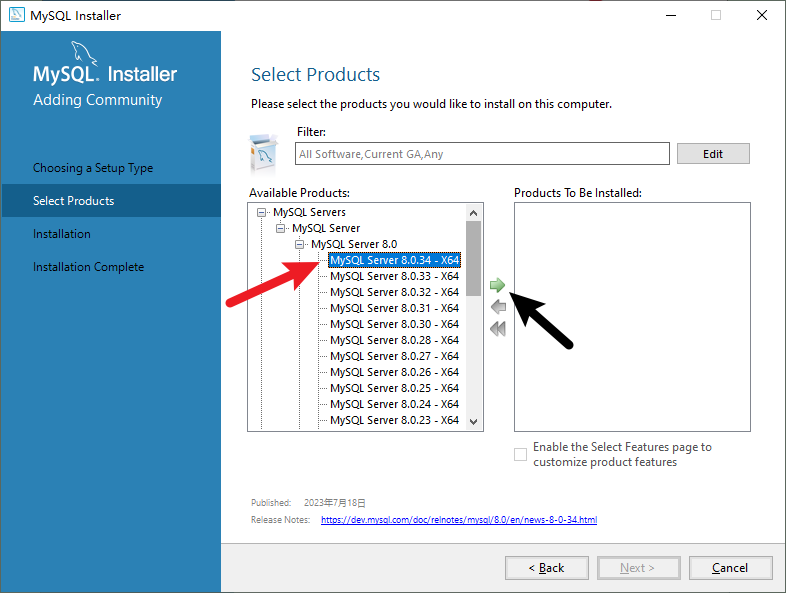
Task: Click the single left remove-product arrow
Action: tap(498, 307)
